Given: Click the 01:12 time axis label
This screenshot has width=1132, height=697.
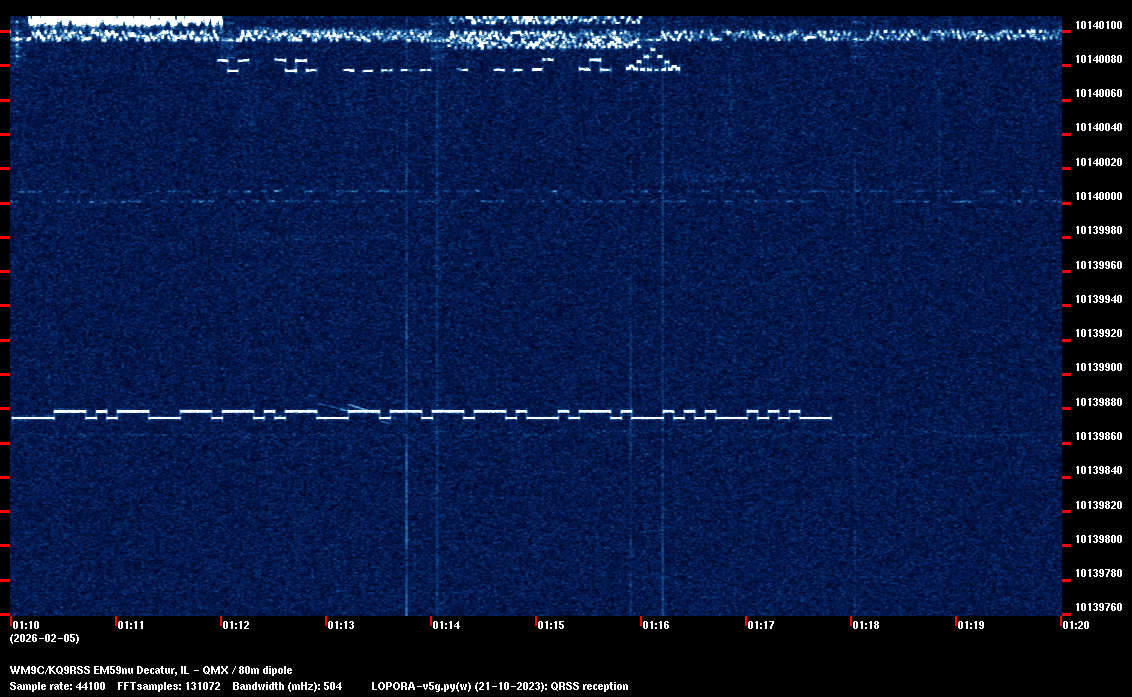Looking at the screenshot, I should click(236, 625).
